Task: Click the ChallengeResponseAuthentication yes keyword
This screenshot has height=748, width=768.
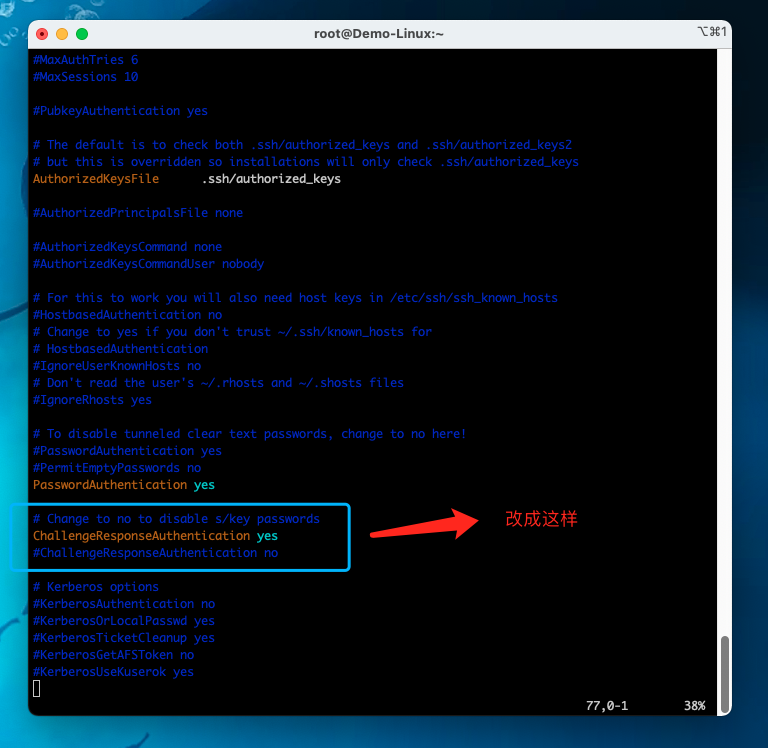Action: pos(142,536)
